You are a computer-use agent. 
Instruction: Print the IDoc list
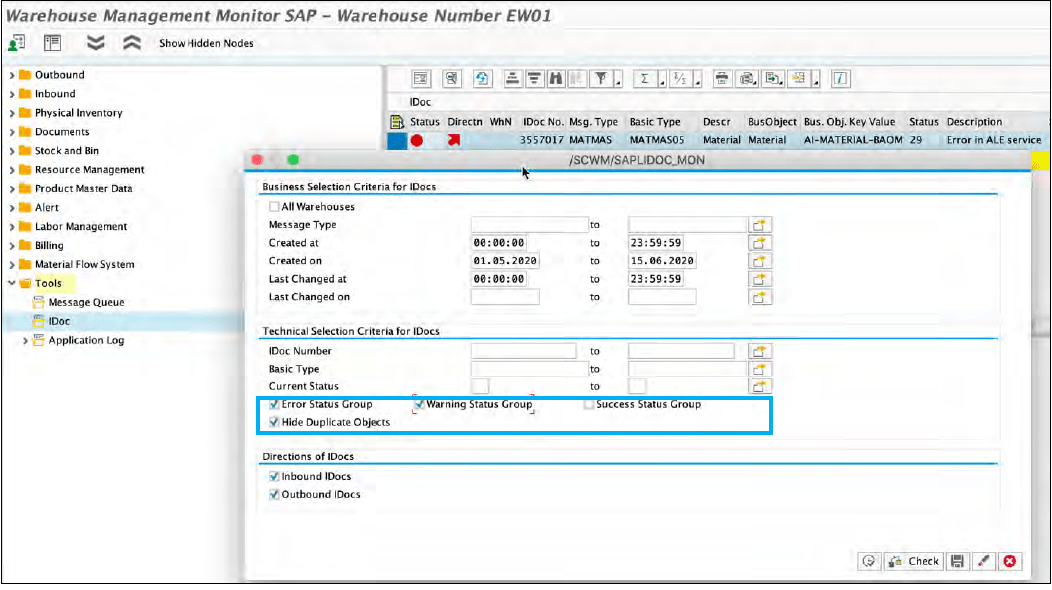721,79
